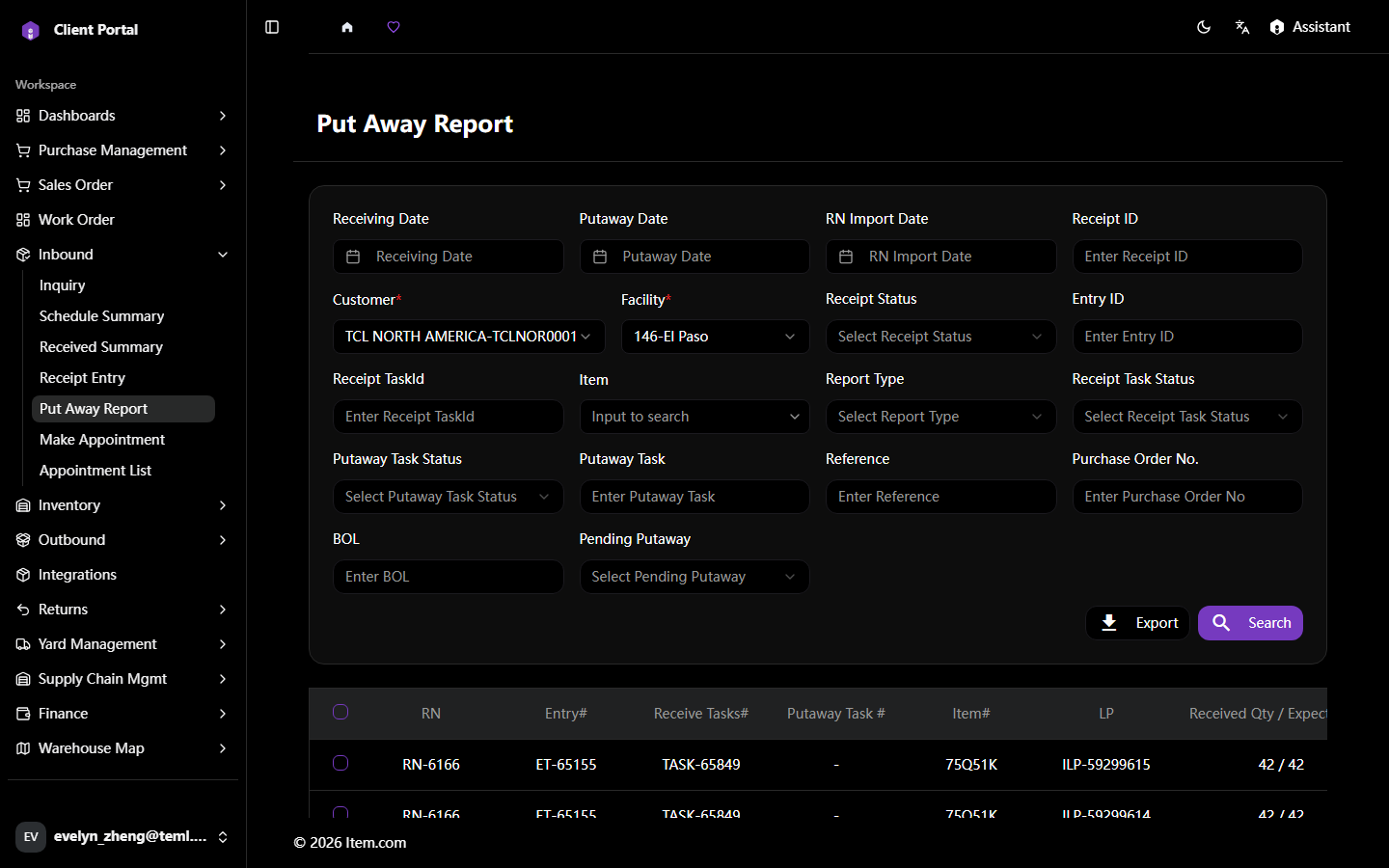Open language translation icon

click(x=1242, y=27)
